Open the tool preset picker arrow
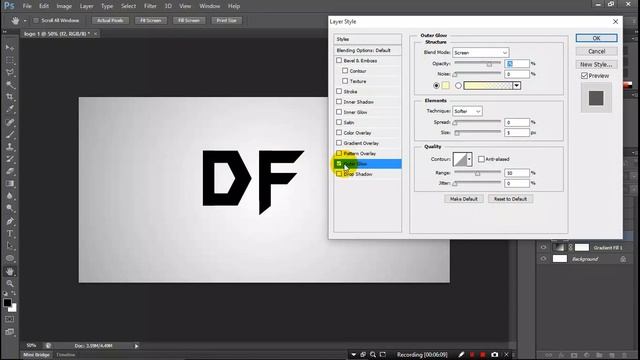The width and height of the screenshot is (640, 360). (x=25, y=20)
